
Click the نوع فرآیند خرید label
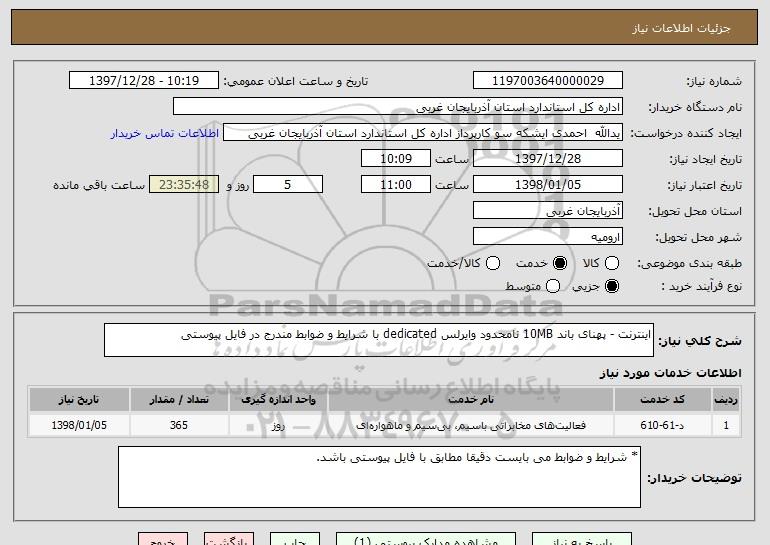click(x=702, y=286)
